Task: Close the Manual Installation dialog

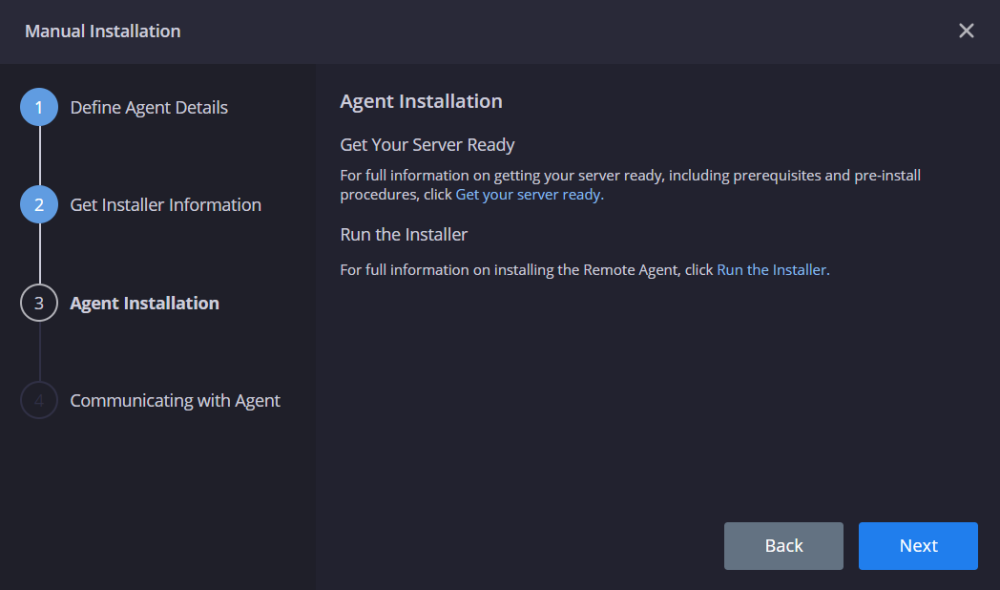Action: tap(966, 30)
